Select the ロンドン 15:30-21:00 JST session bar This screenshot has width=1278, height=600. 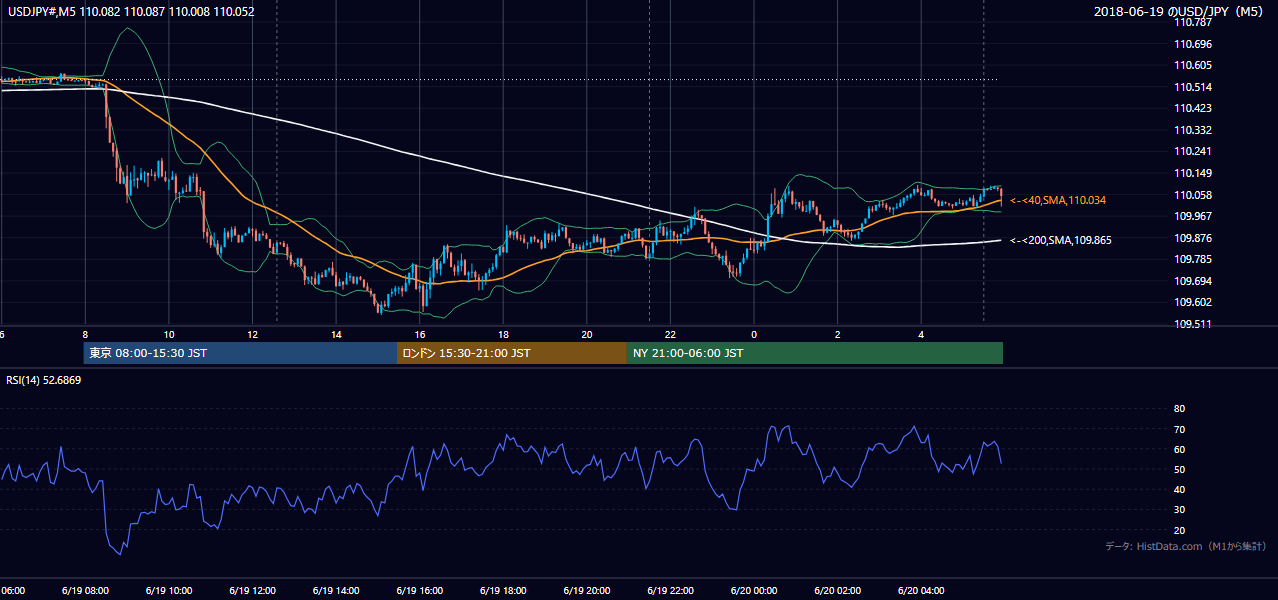point(512,353)
